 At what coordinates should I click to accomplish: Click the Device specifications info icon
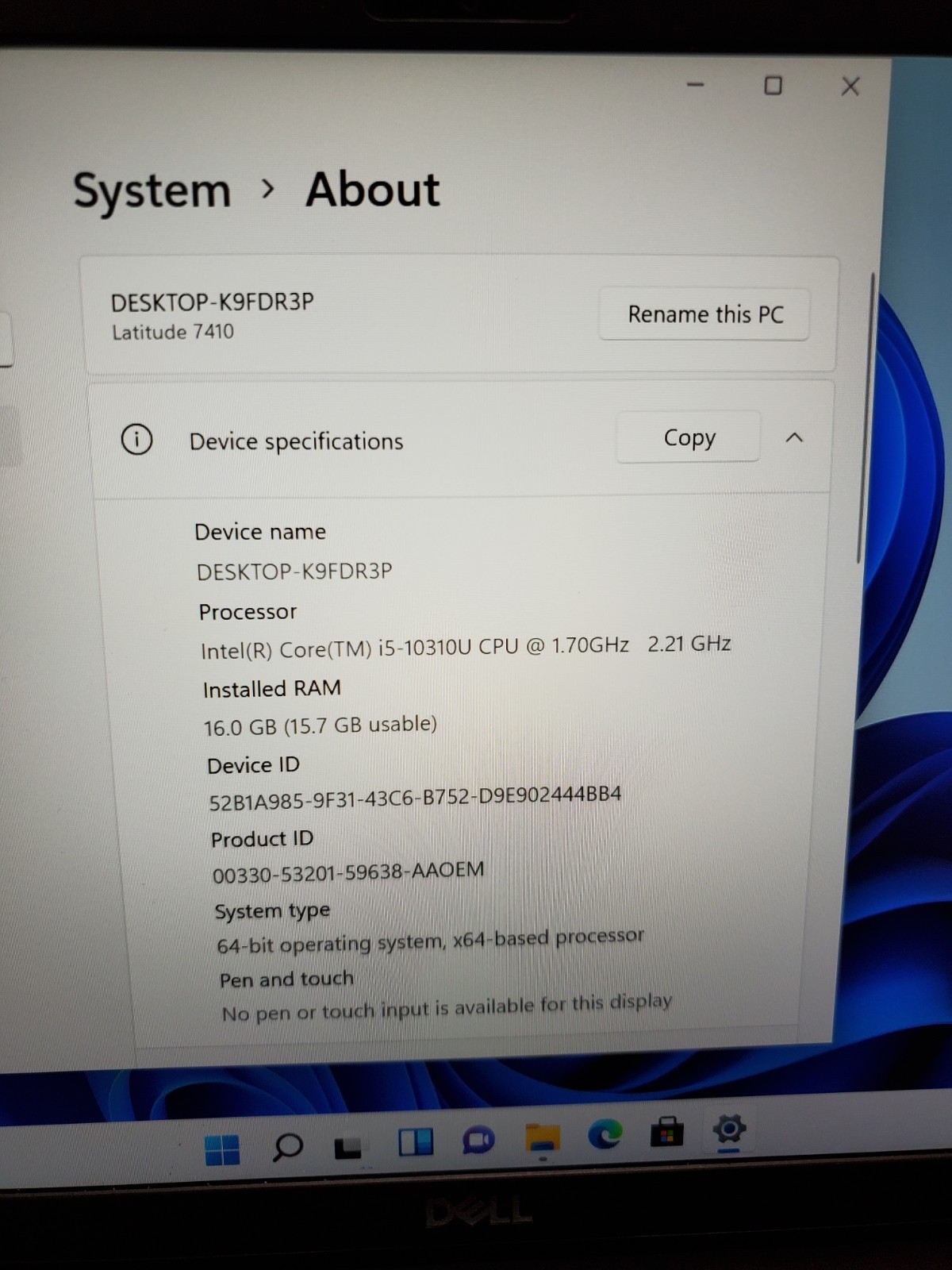pos(136,439)
